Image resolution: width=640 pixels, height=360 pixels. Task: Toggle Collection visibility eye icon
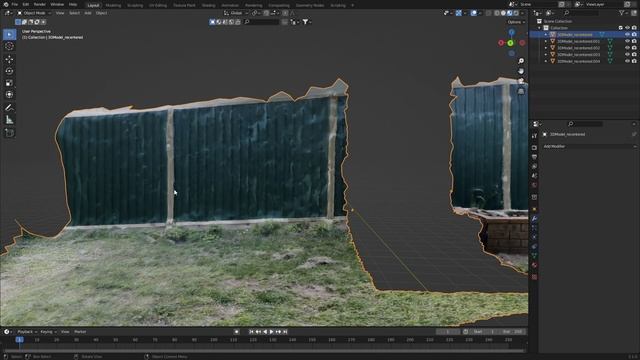(x=627, y=28)
